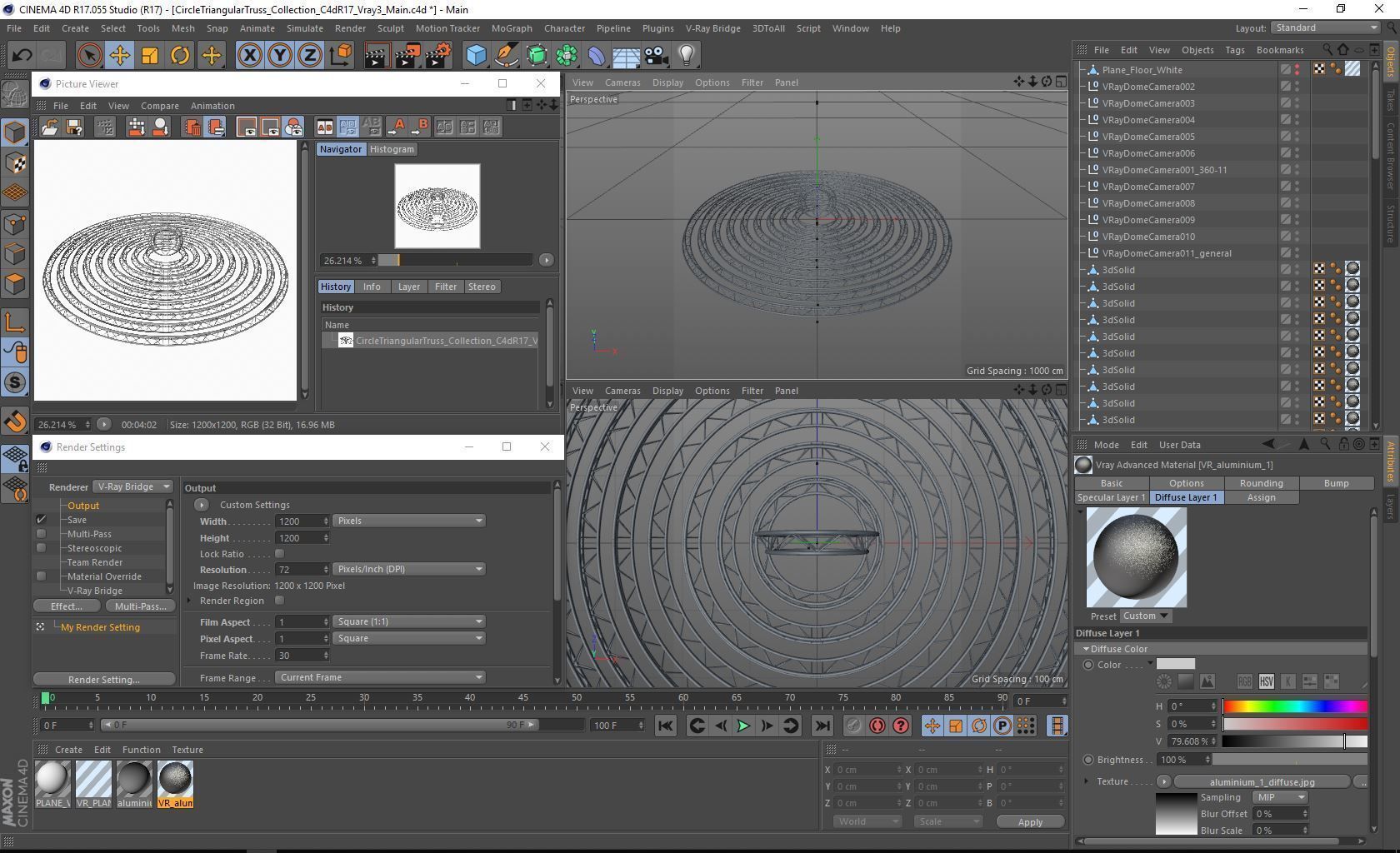
Task: Click the Light object icon
Action: click(686, 56)
